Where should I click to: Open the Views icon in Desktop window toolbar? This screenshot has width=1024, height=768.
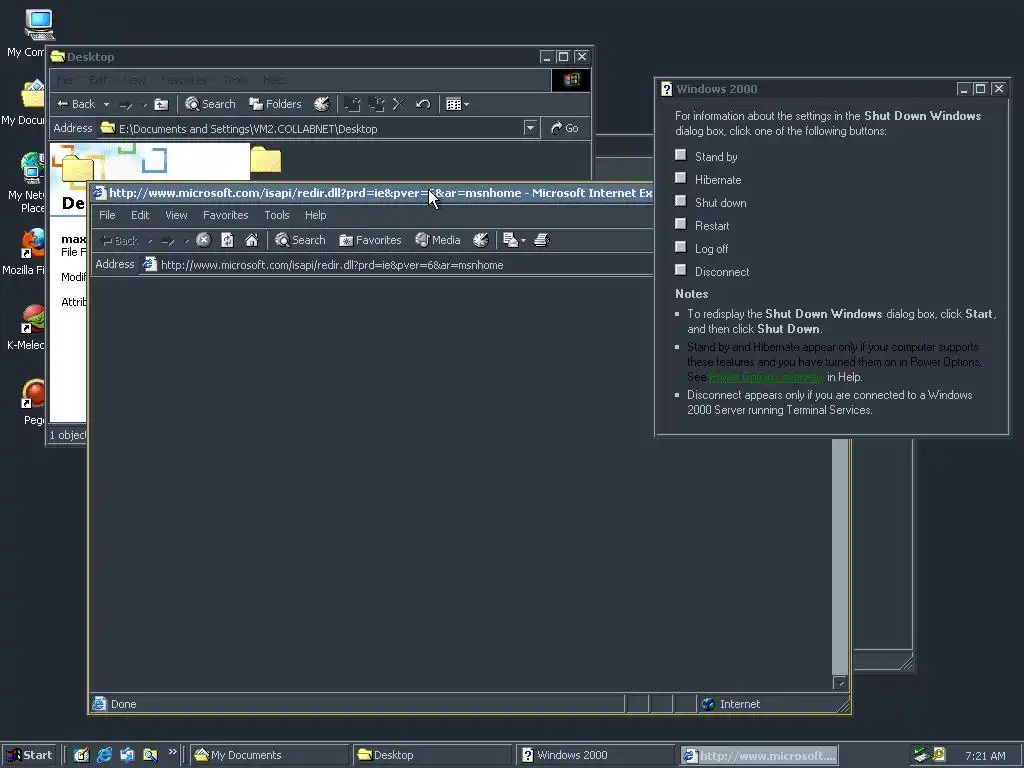(x=453, y=104)
